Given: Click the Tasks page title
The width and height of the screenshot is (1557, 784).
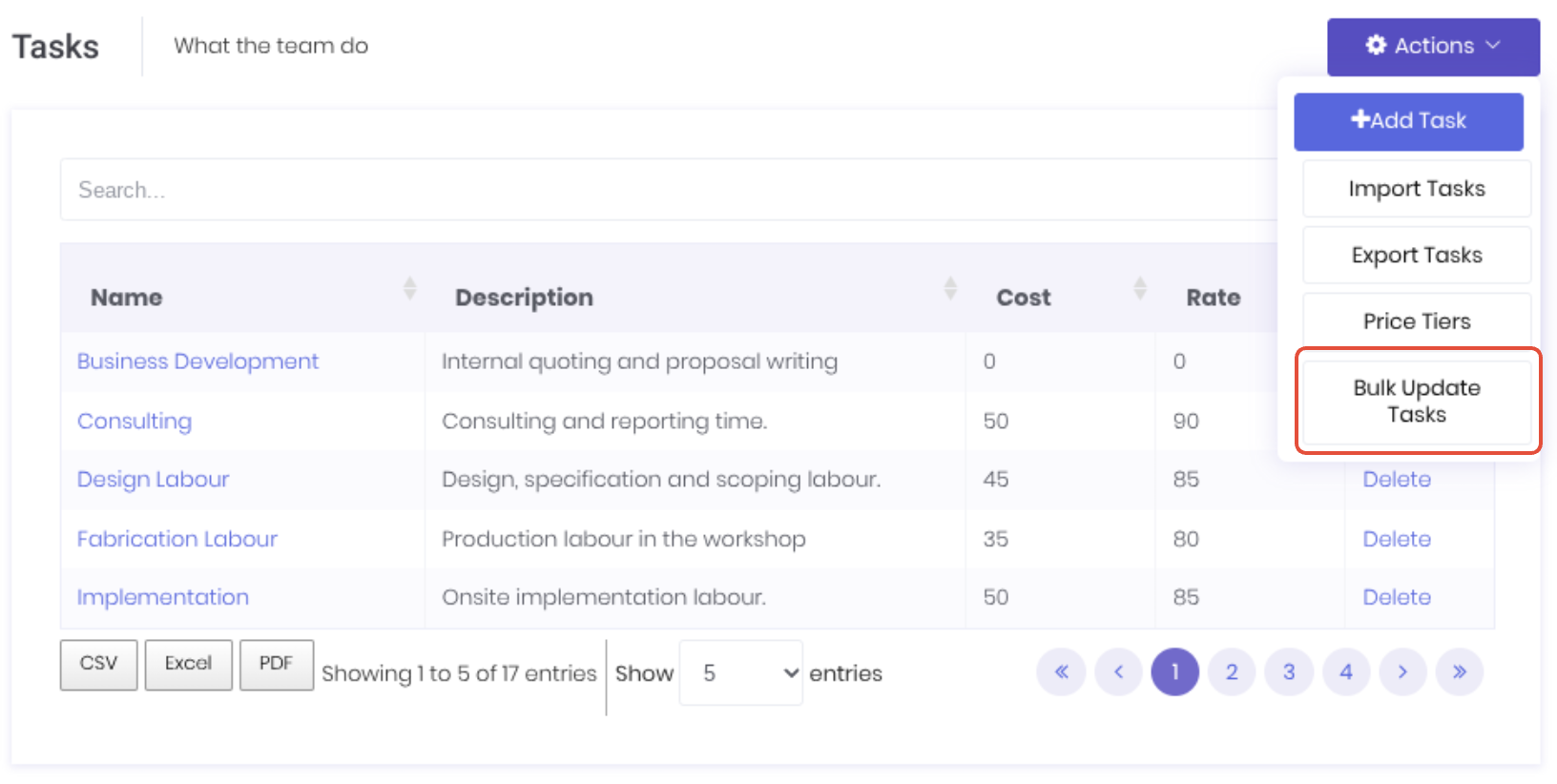Looking at the screenshot, I should tap(55, 47).
